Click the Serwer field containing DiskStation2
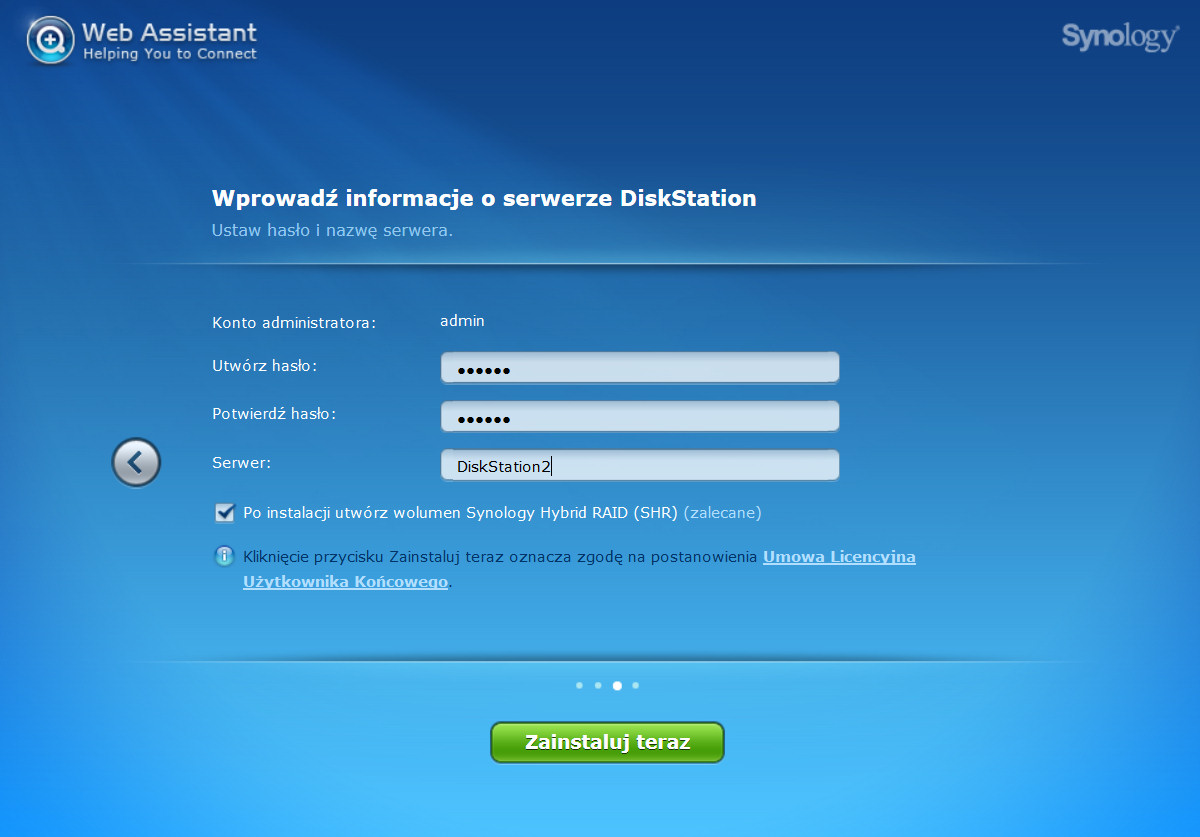1200x837 pixels. tap(639, 465)
